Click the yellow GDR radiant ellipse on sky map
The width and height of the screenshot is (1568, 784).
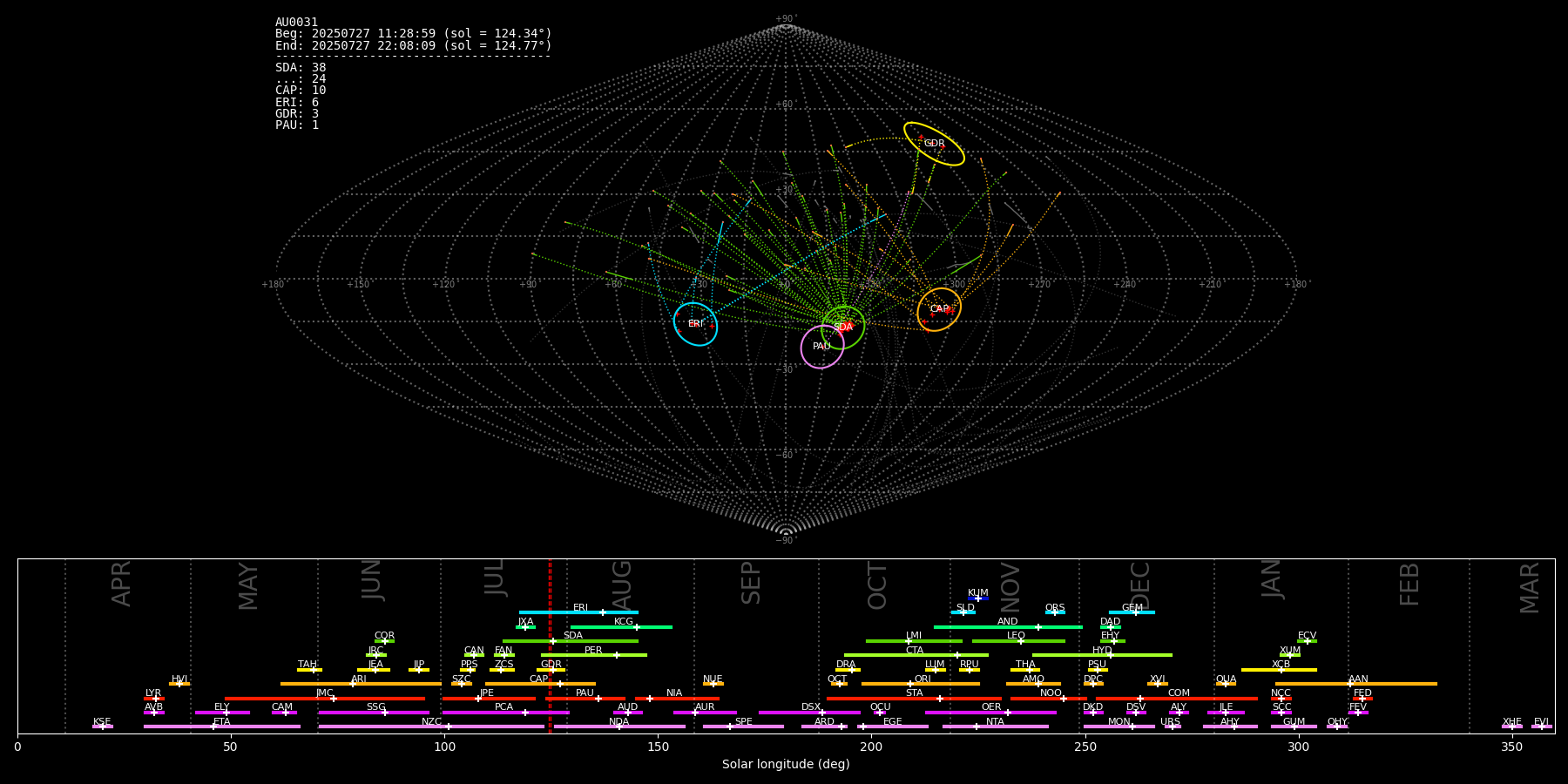point(934,144)
